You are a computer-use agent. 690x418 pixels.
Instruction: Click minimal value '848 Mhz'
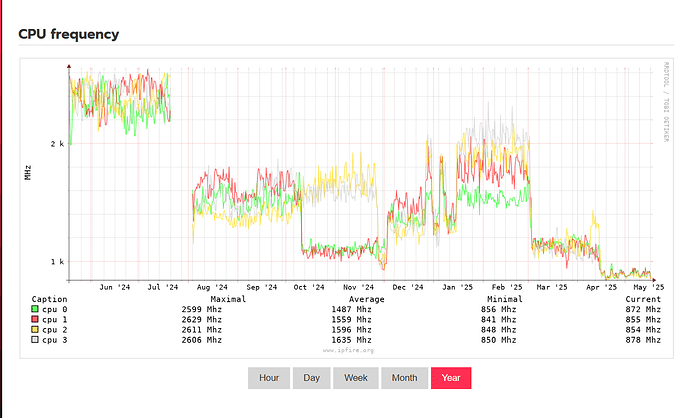click(499, 330)
